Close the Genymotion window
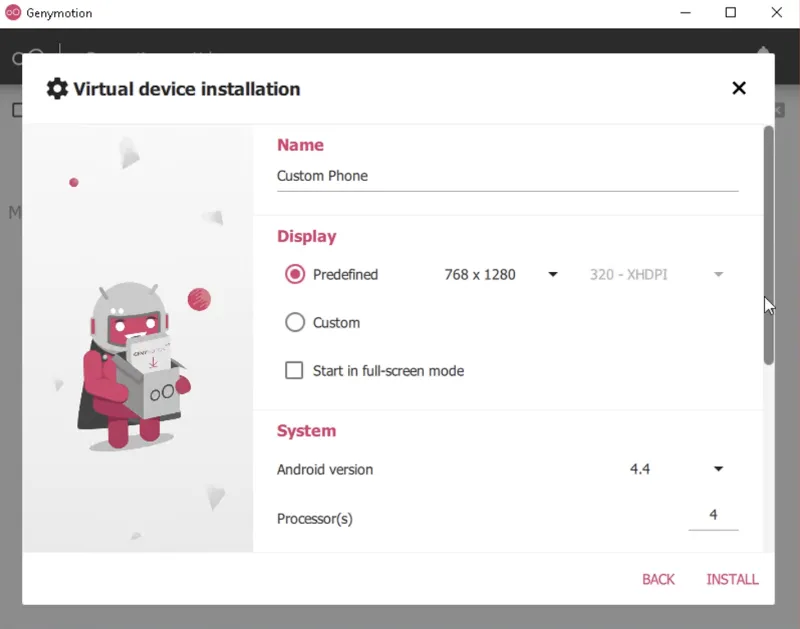 777,13
